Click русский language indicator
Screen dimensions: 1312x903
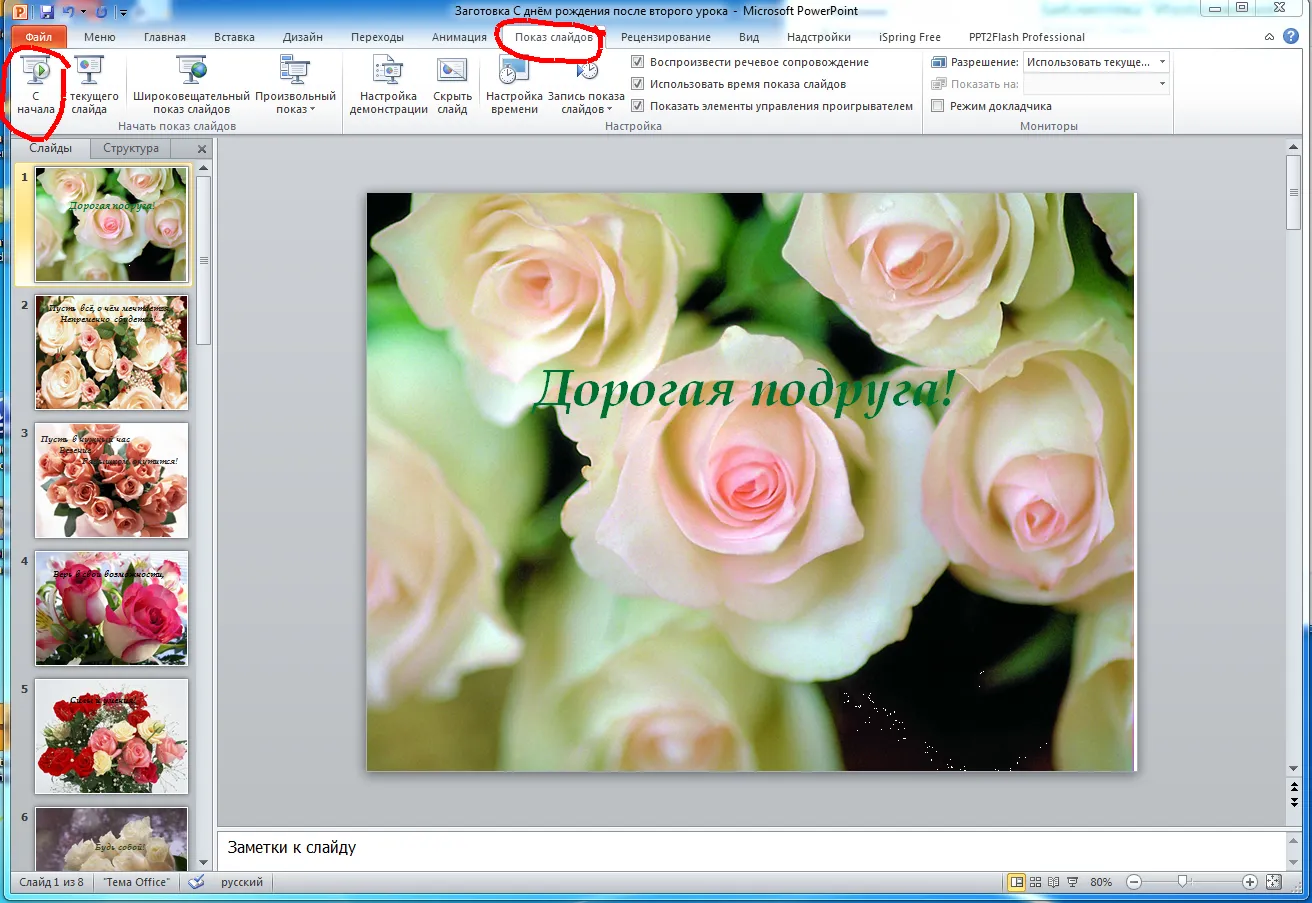coord(242,882)
